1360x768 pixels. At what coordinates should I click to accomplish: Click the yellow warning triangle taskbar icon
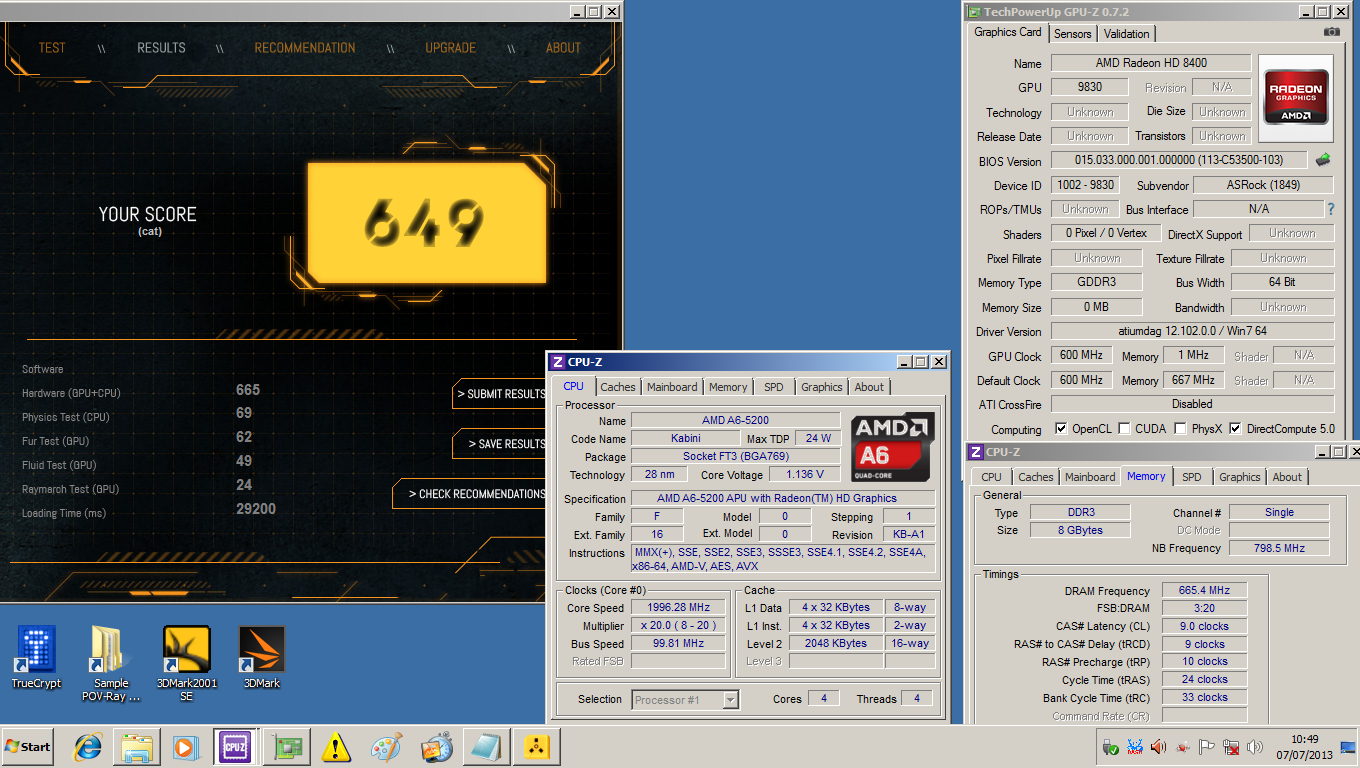pyautogui.click(x=336, y=747)
